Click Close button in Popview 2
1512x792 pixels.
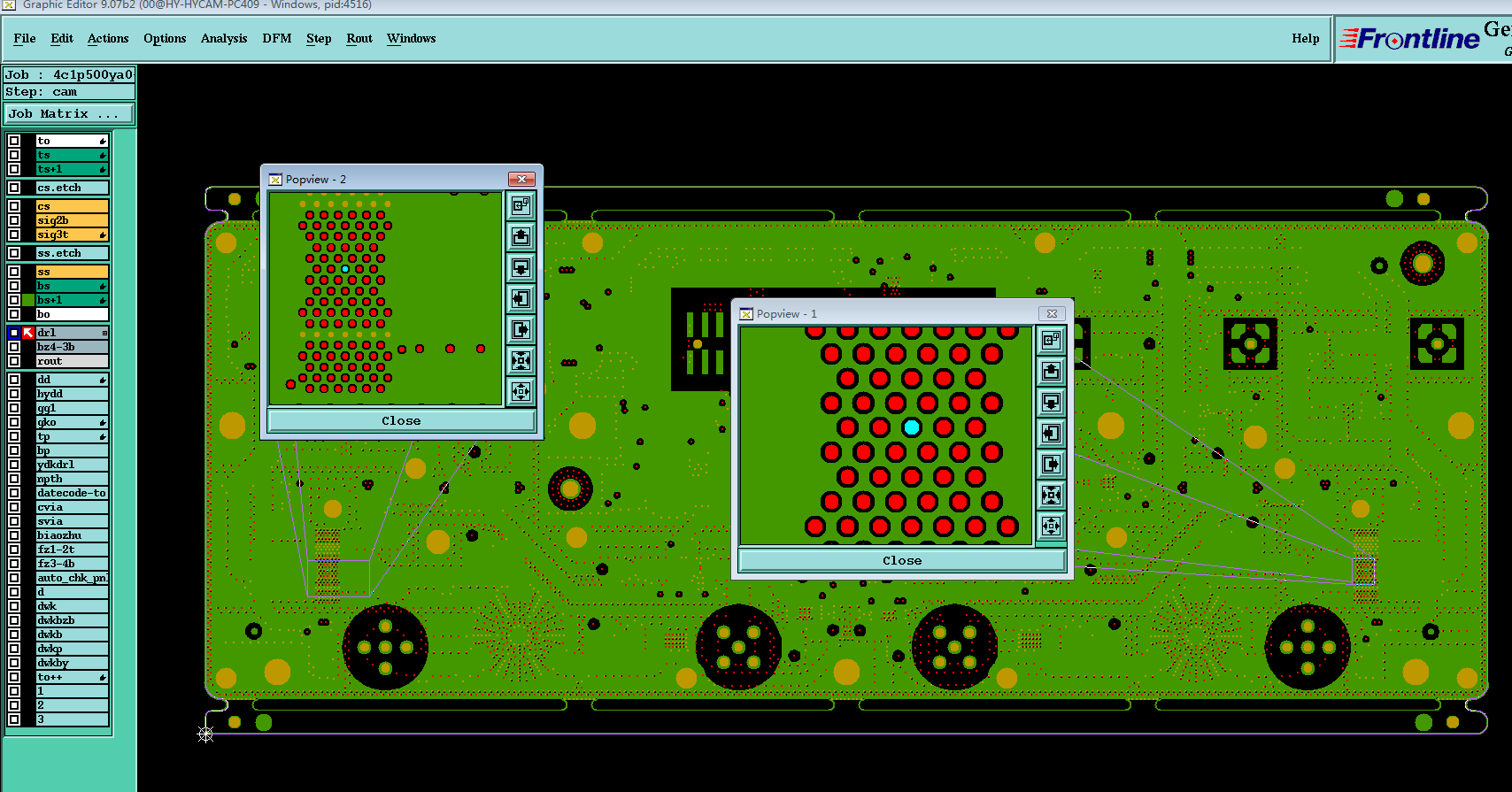point(401,420)
